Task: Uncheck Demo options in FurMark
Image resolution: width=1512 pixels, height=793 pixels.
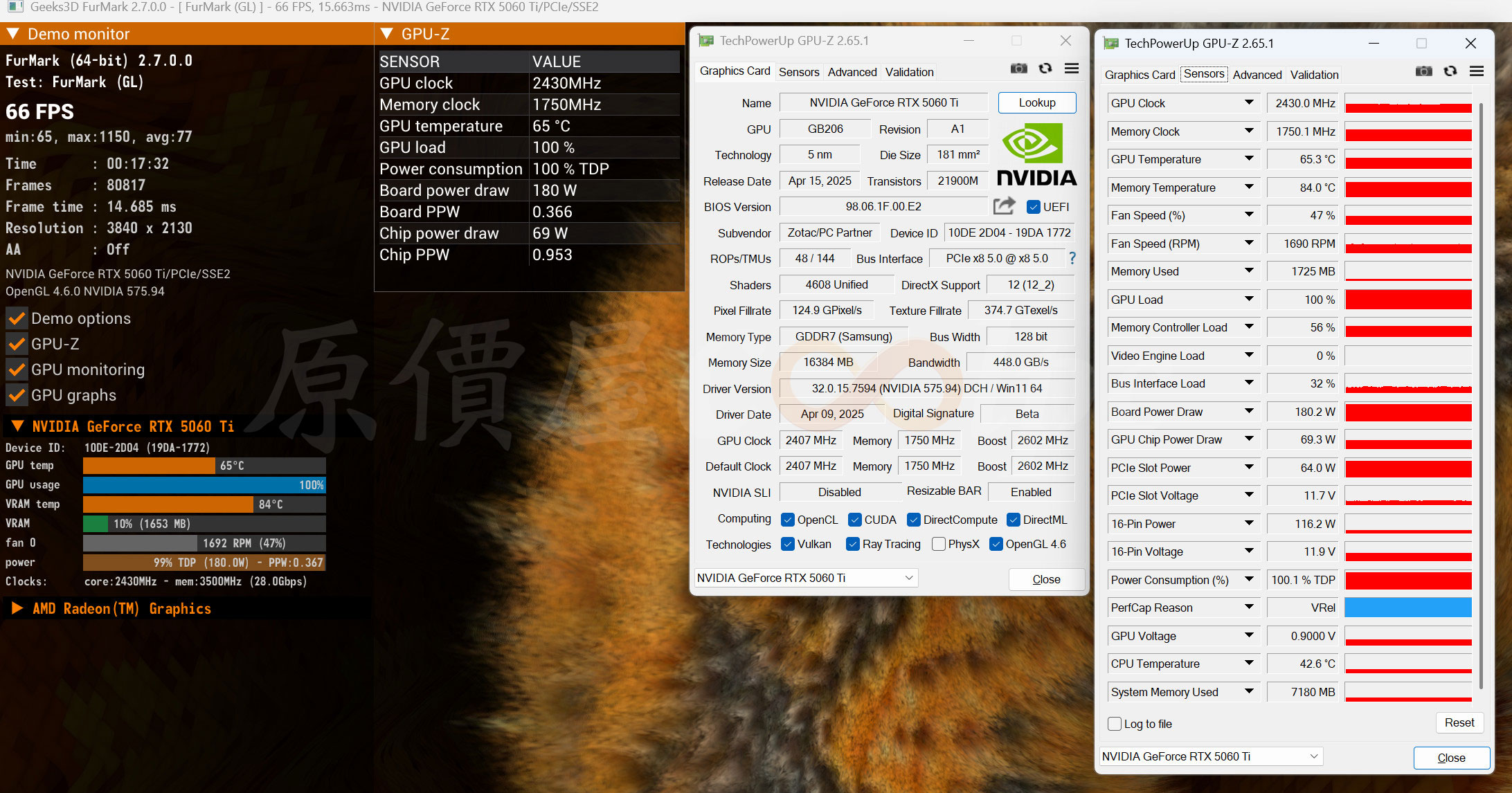Action: pos(17,318)
